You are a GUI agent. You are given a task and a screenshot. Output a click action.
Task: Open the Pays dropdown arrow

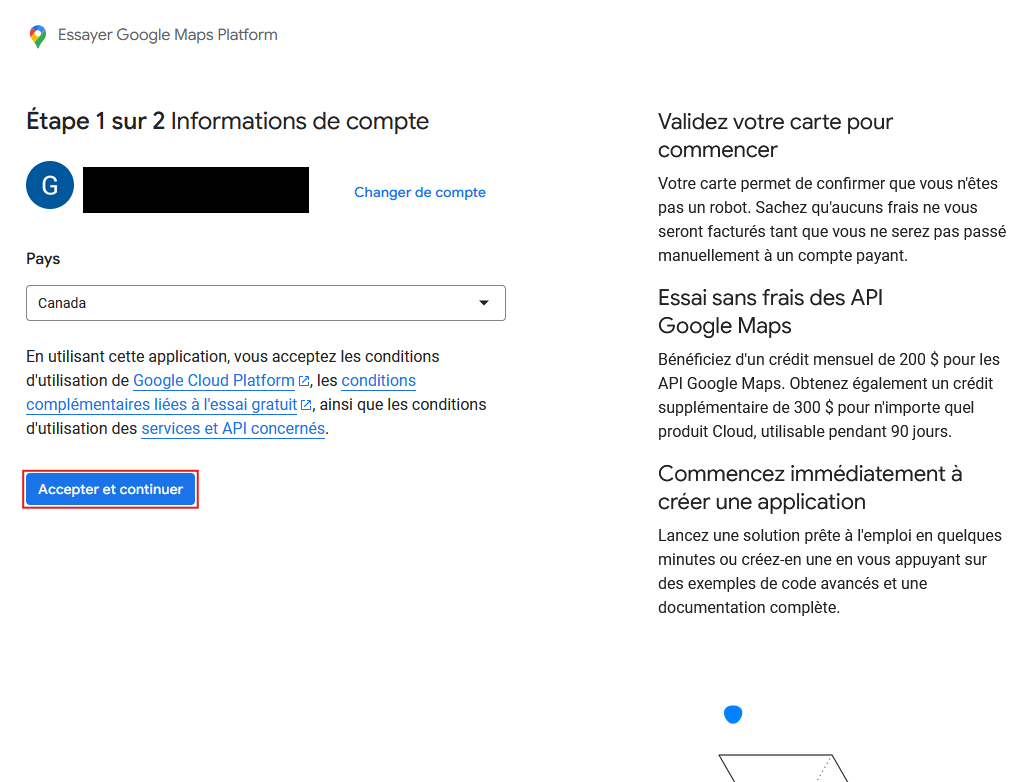click(484, 303)
